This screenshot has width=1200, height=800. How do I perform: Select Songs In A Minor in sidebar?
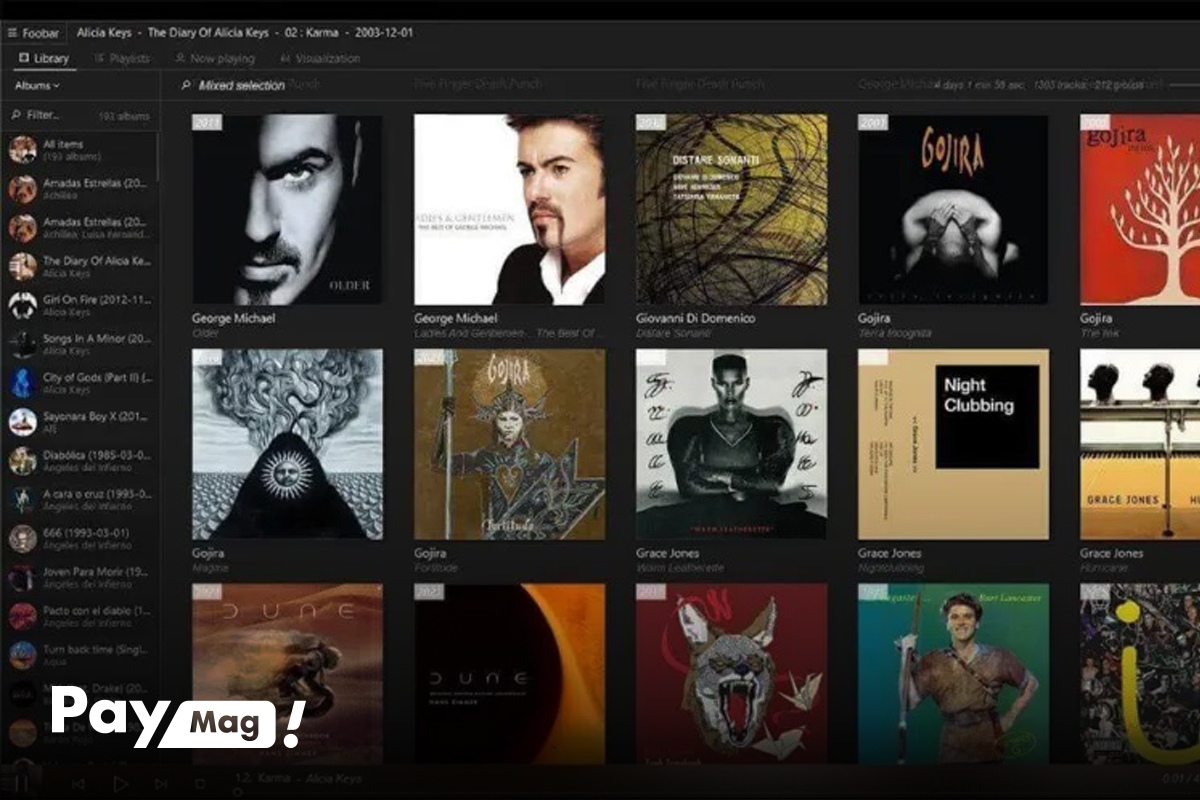coord(80,344)
